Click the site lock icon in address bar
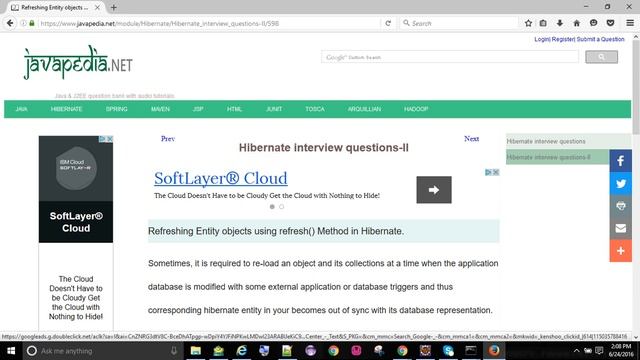Screen dimensions: 640x360 point(32,23)
